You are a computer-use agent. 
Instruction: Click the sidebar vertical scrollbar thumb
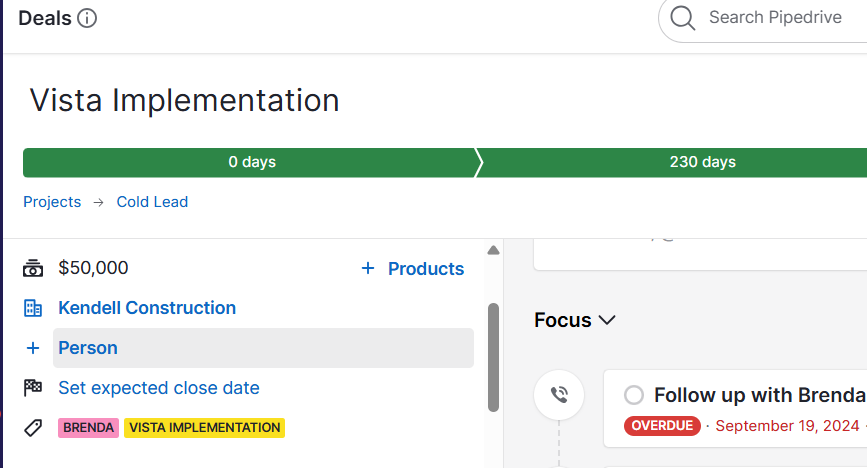(x=494, y=357)
